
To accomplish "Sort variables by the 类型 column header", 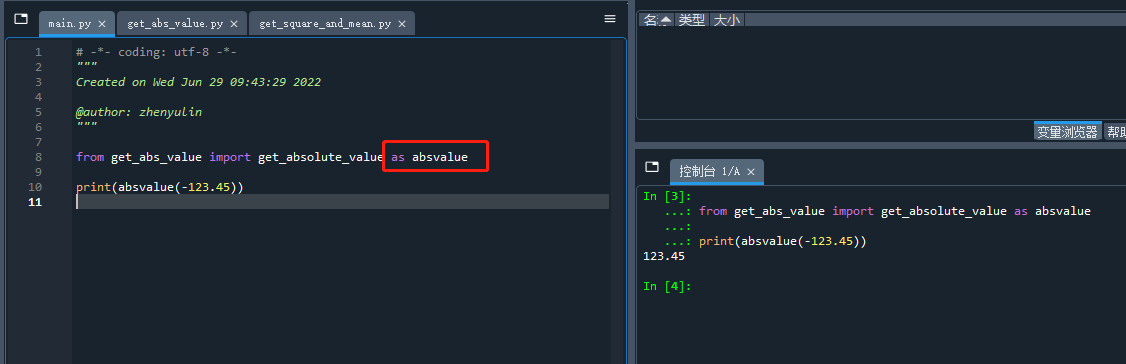I will (692, 20).
